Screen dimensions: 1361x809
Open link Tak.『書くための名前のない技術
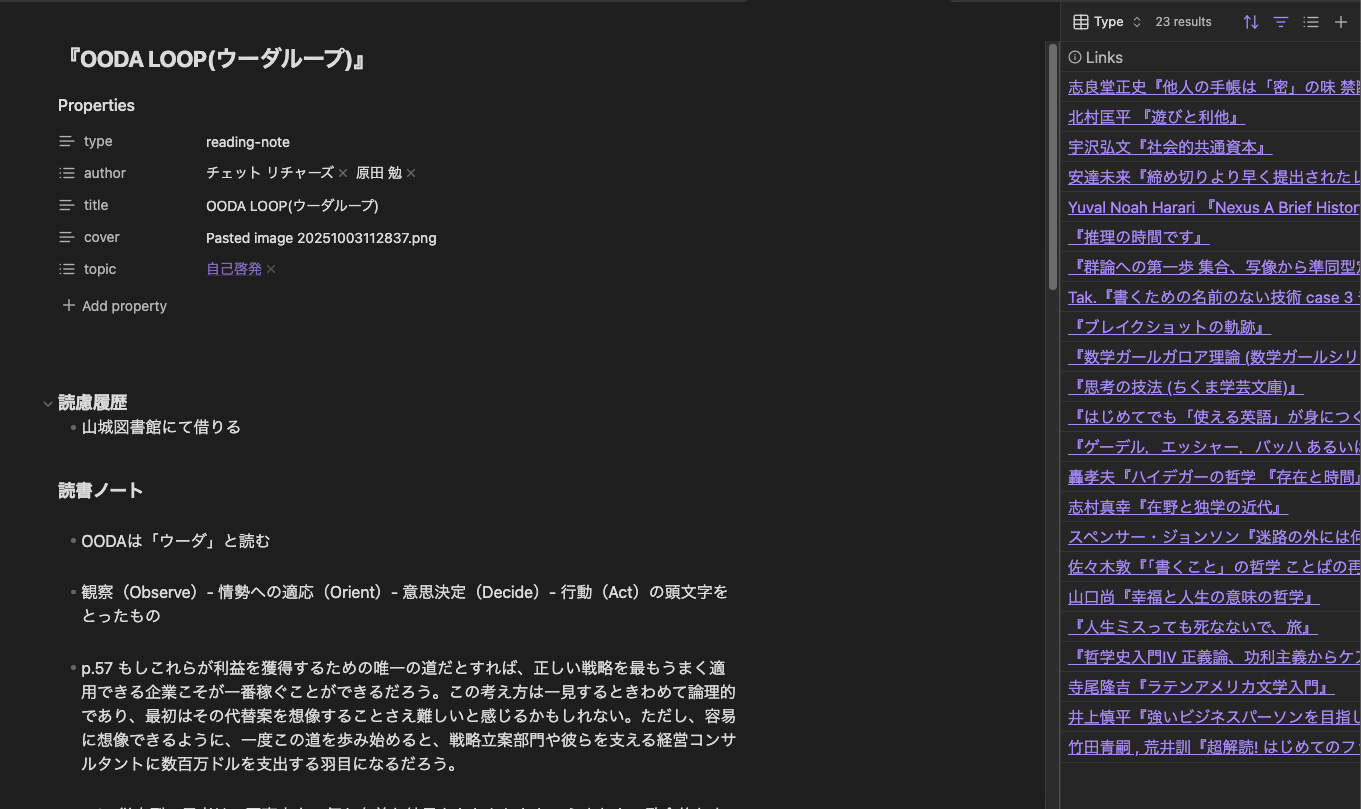pyautogui.click(x=1214, y=297)
